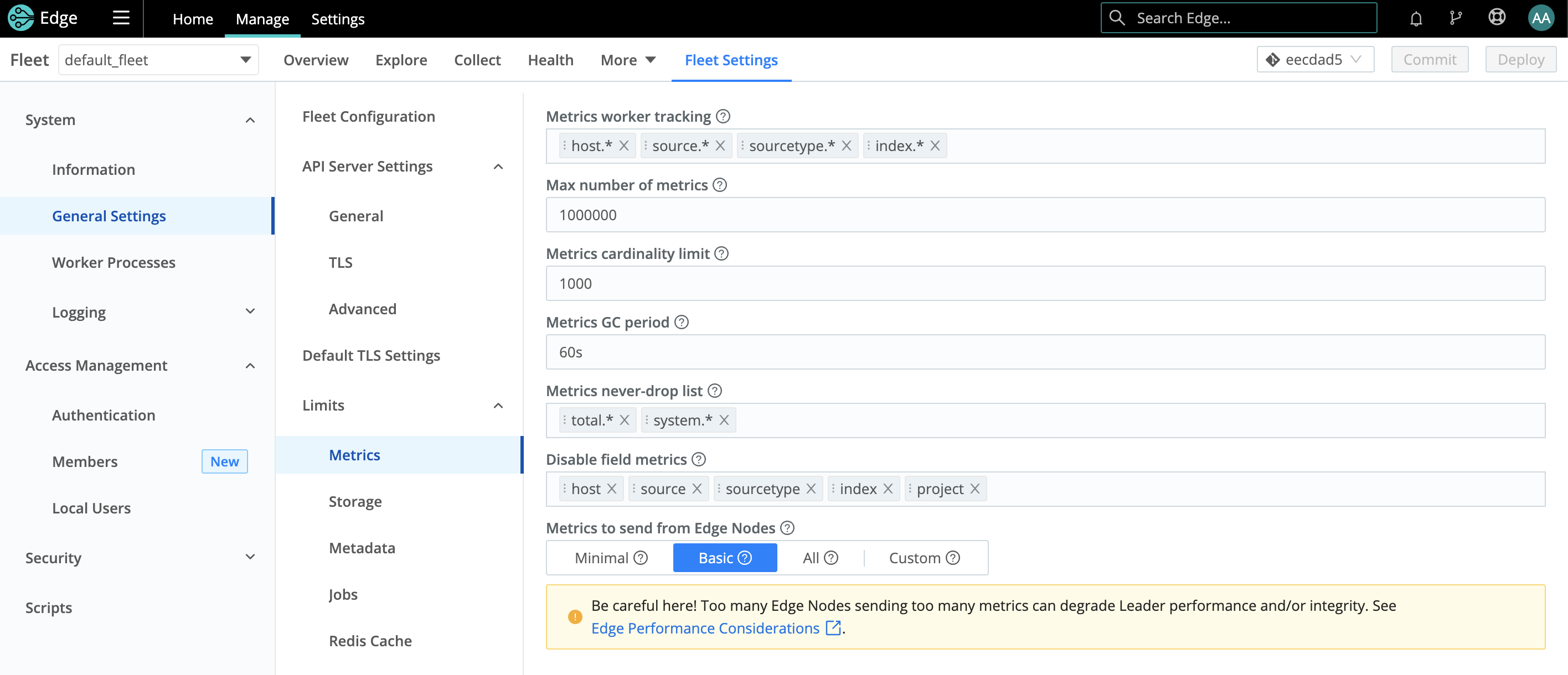Click the warning icon in the caution banner

click(574, 616)
